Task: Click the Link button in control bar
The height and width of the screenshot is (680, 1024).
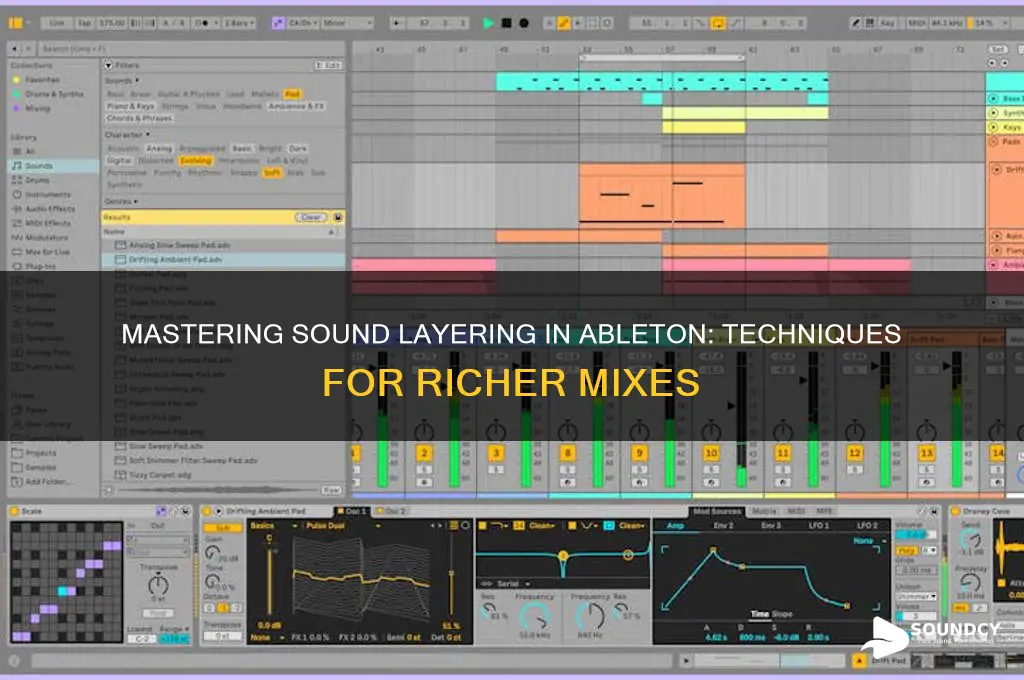Action: [57, 23]
